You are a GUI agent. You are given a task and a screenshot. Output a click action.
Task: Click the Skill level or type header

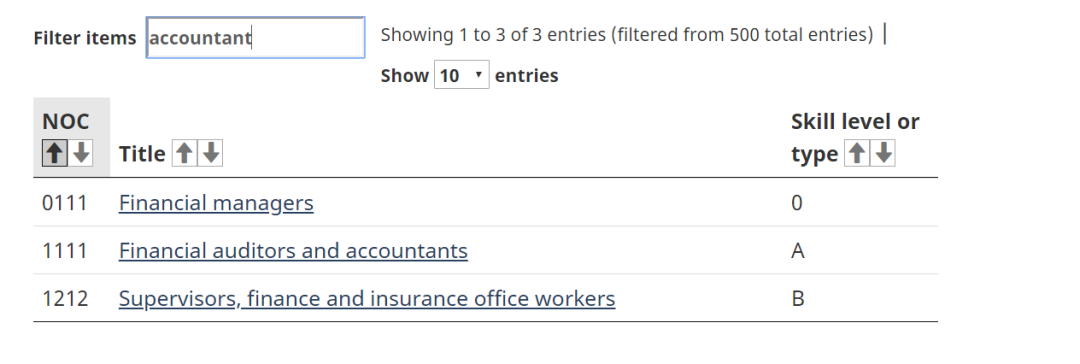pos(855,137)
